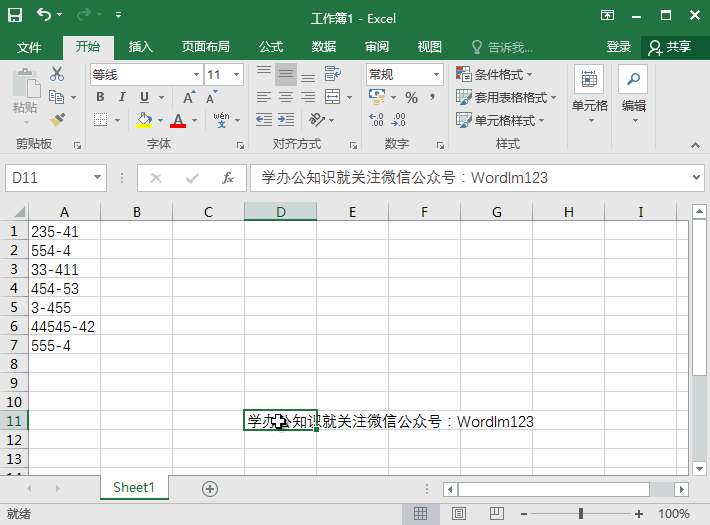Switch to 视图 View tab

click(x=429, y=47)
